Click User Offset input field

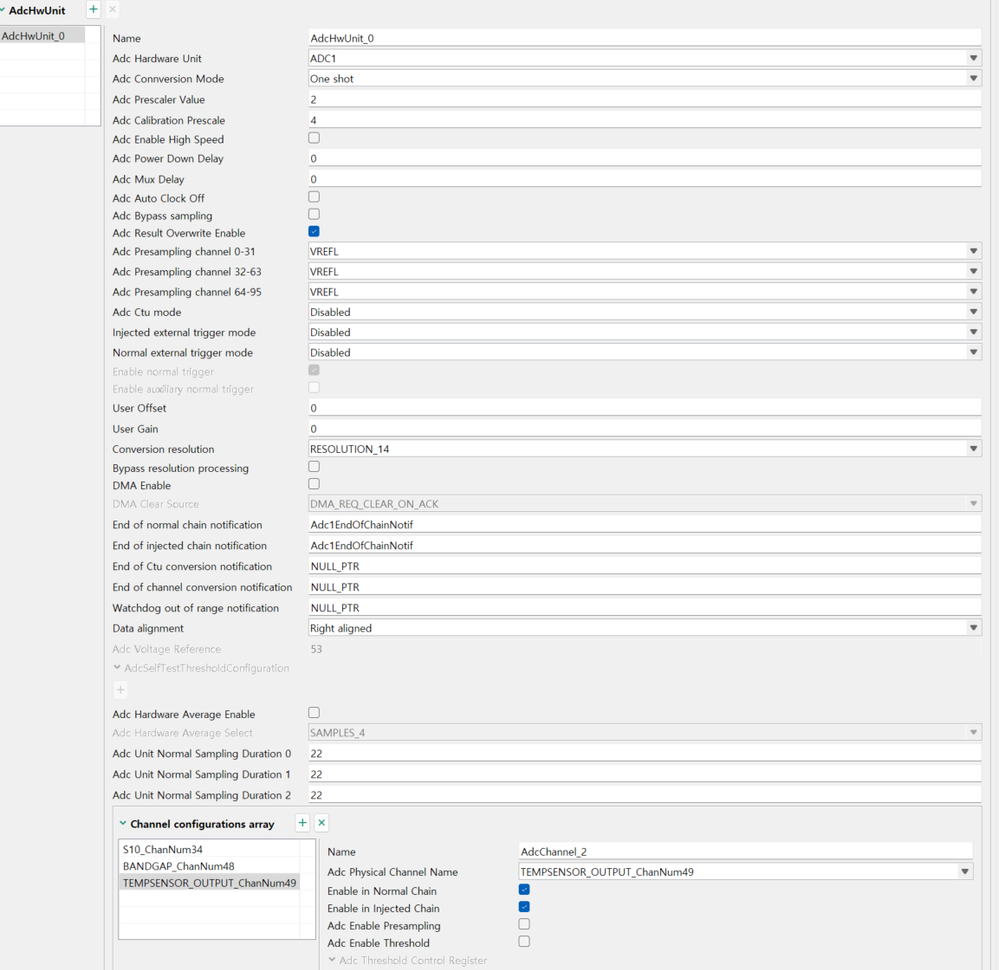click(x=645, y=408)
